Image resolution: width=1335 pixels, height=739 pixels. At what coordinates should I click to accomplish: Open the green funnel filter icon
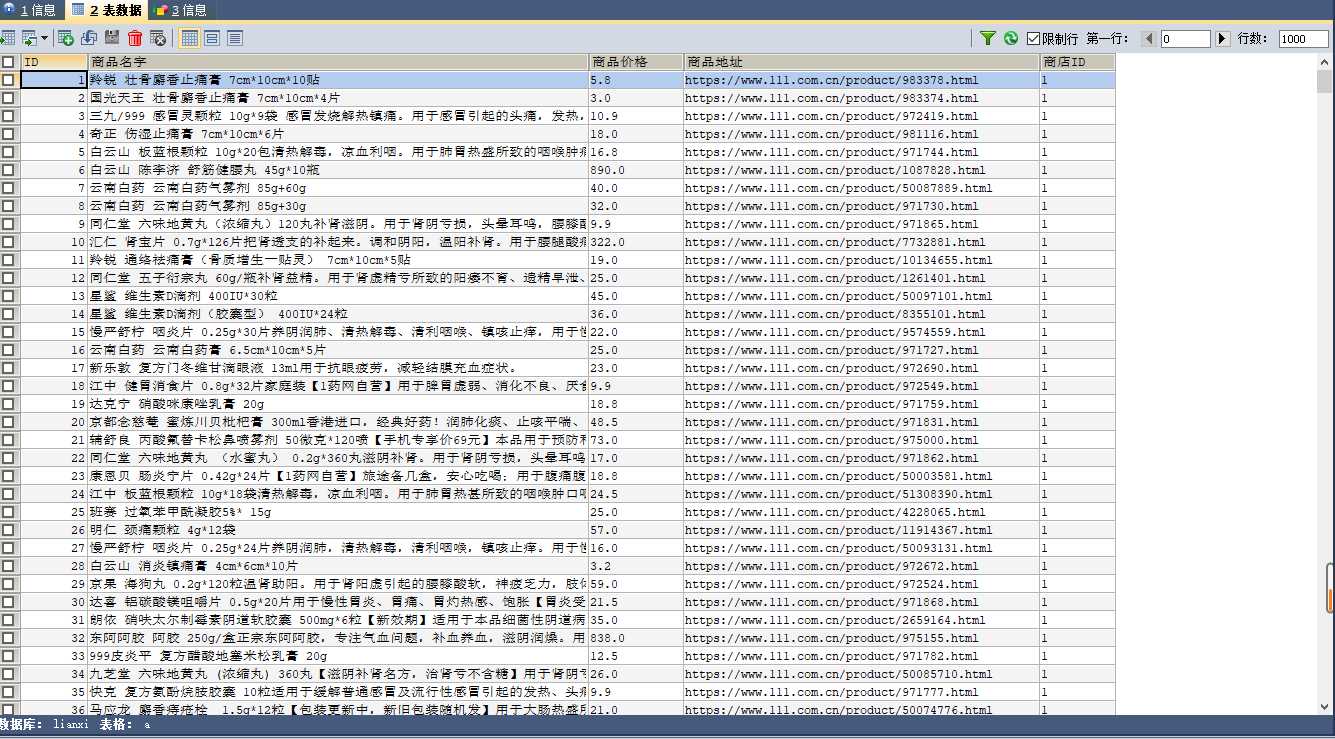click(988, 38)
